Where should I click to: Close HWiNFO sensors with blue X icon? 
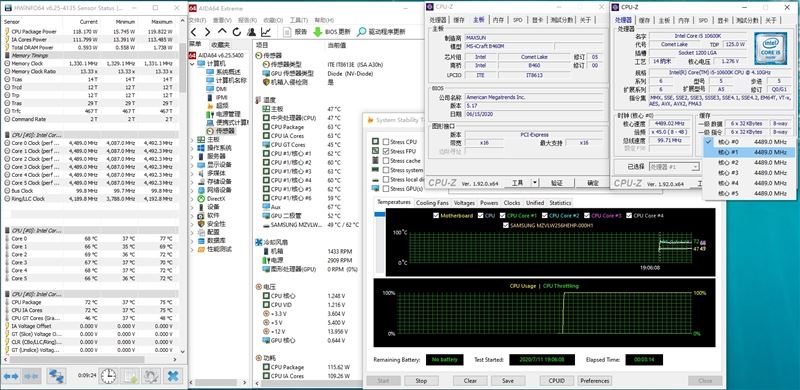click(x=173, y=376)
